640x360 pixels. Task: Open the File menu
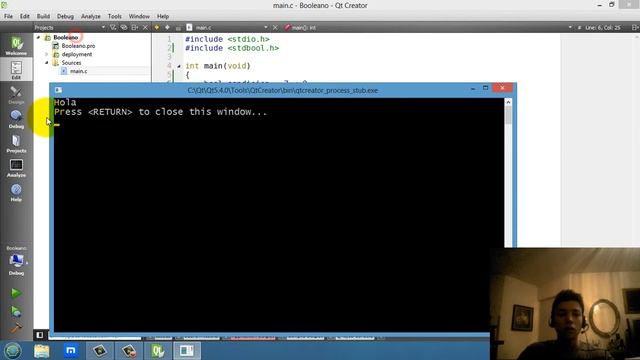(x=9, y=16)
